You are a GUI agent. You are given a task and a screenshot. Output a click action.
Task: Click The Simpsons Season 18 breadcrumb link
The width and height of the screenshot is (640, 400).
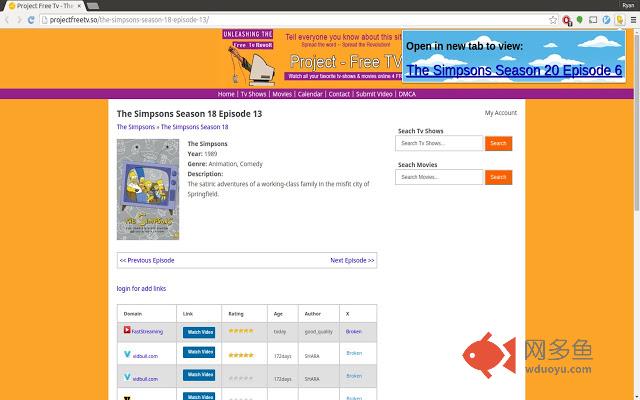point(194,127)
